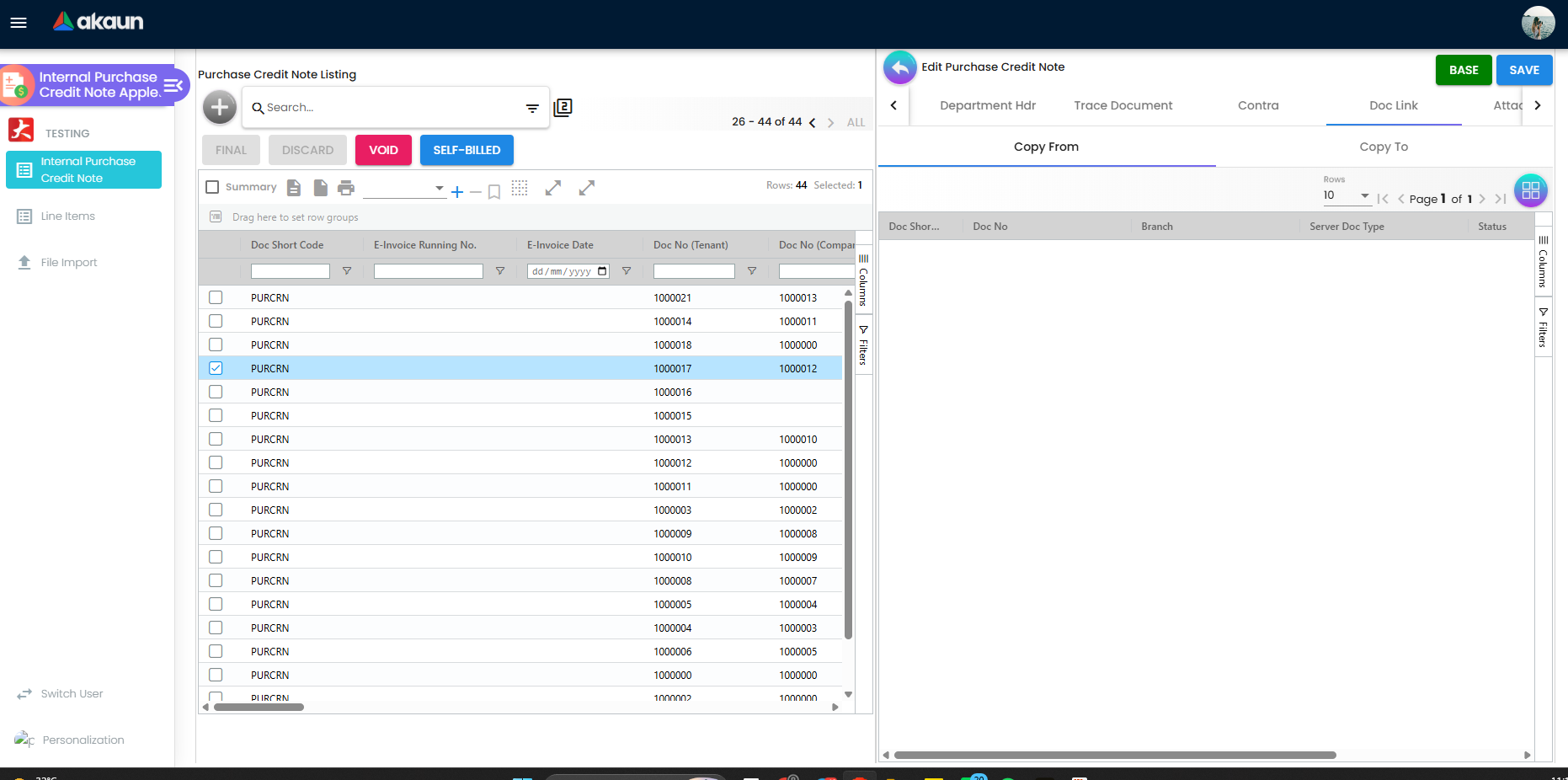Check the row with Doc No 1000018
This screenshot has height=780, width=1568.
coord(216,345)
